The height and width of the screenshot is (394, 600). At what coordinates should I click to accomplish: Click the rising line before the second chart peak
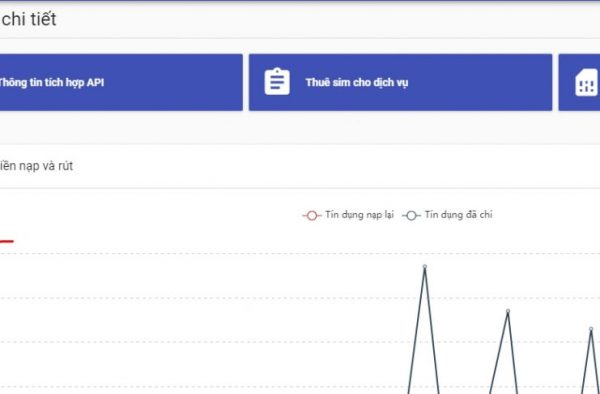click(499, 352)
